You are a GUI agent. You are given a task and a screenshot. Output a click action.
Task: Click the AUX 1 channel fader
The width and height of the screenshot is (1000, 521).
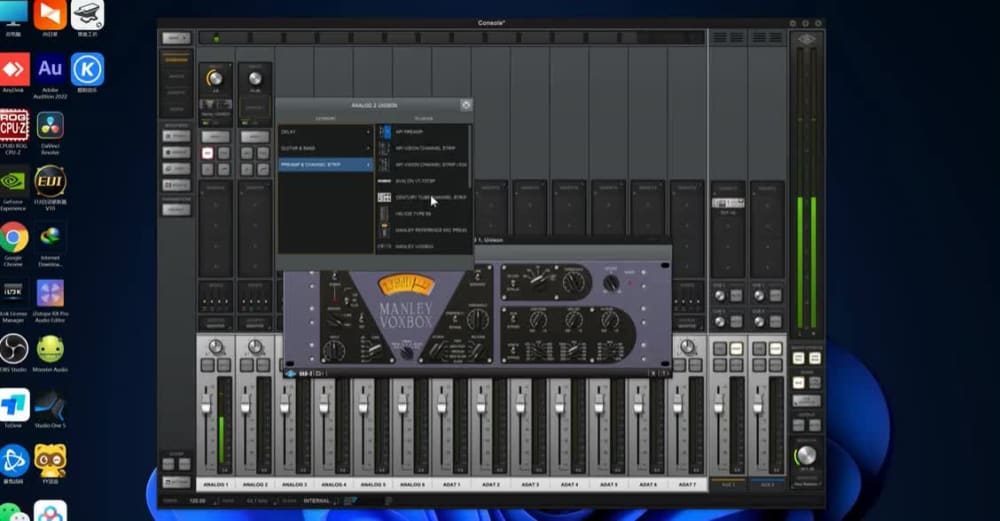point(719,406)
